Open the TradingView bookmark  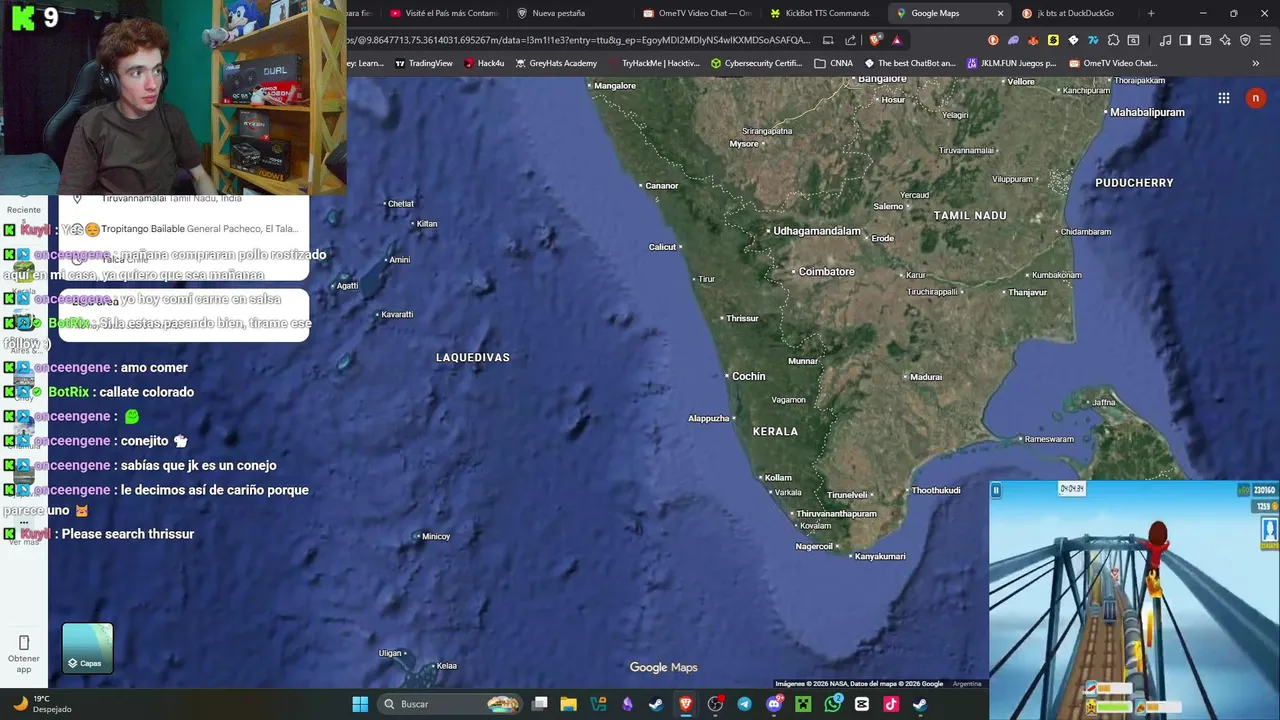coord(424,63)
